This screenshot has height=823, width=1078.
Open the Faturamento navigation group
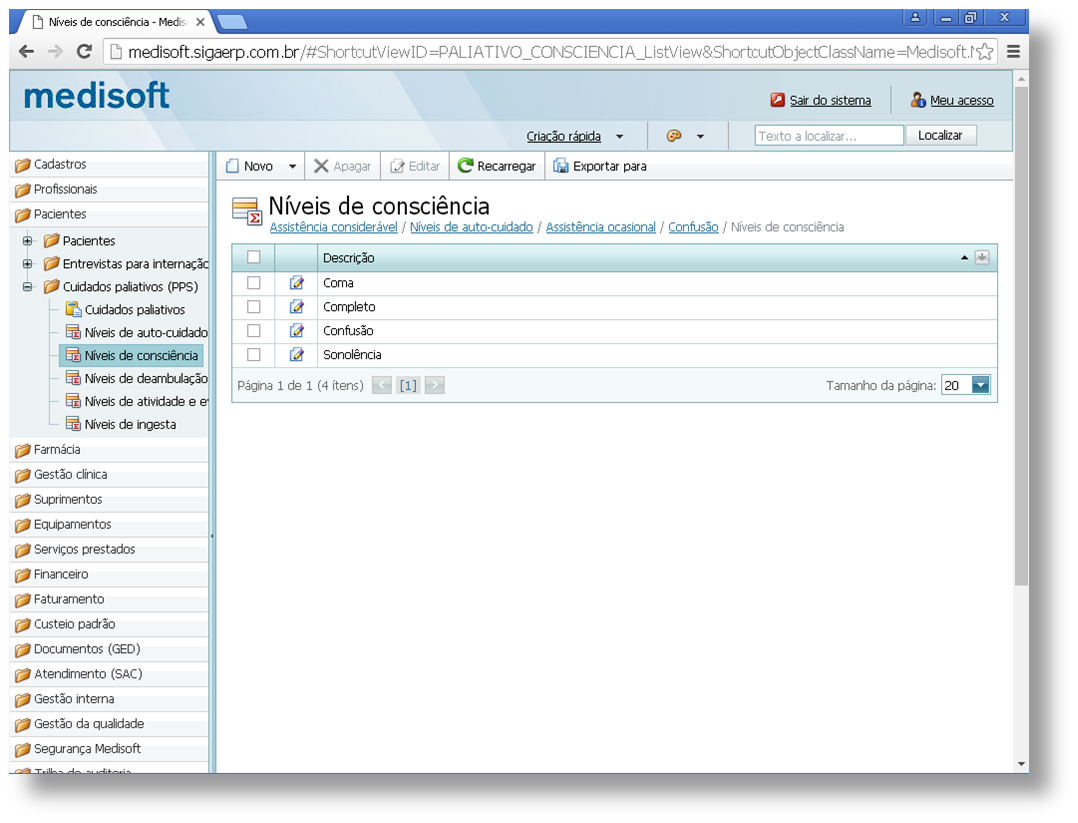[109, 599]
